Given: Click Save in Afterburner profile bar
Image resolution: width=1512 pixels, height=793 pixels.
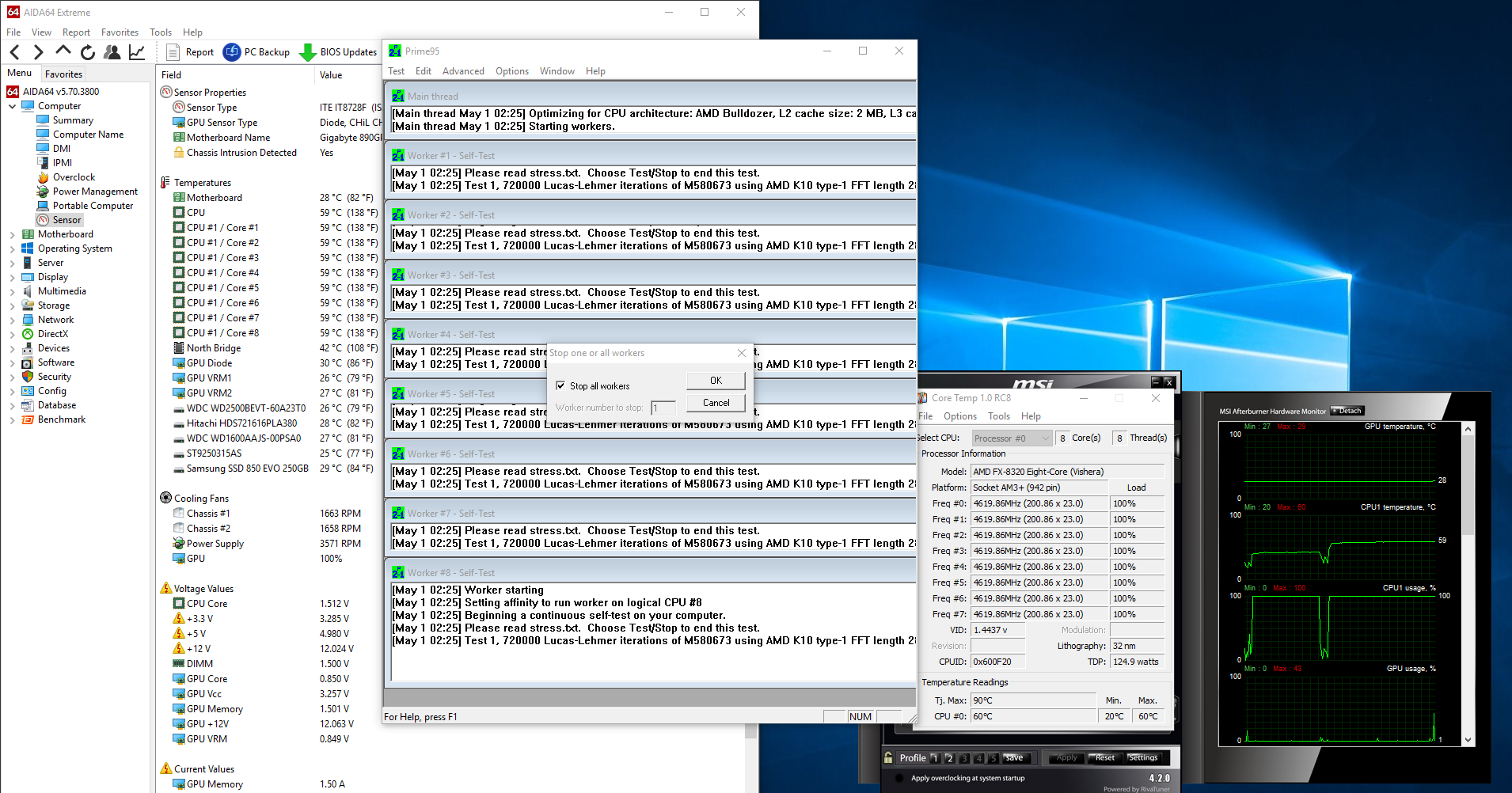Looking at the screenshot, I should click(1014, 757).
